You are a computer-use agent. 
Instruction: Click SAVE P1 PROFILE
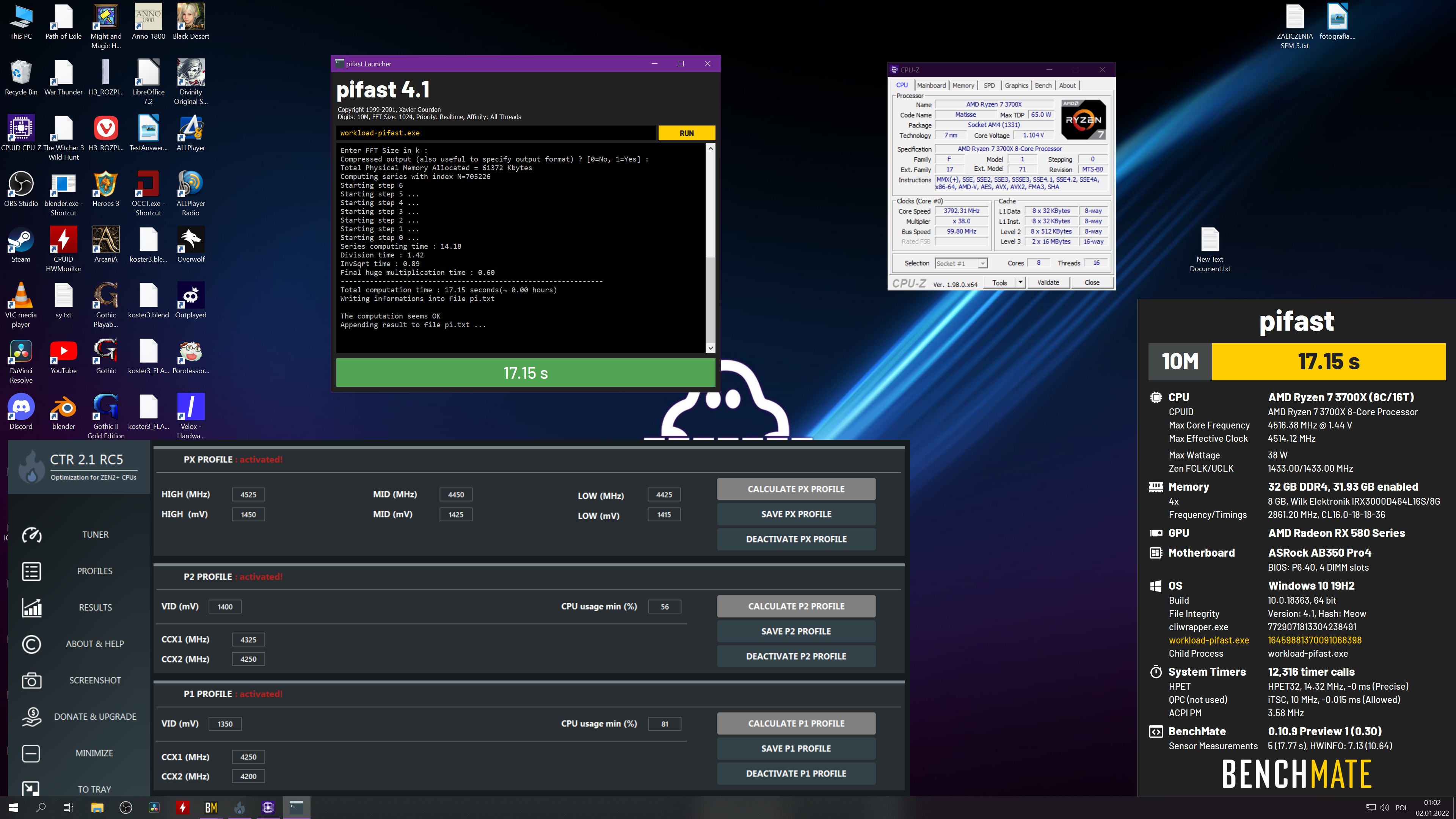point(796,748)
